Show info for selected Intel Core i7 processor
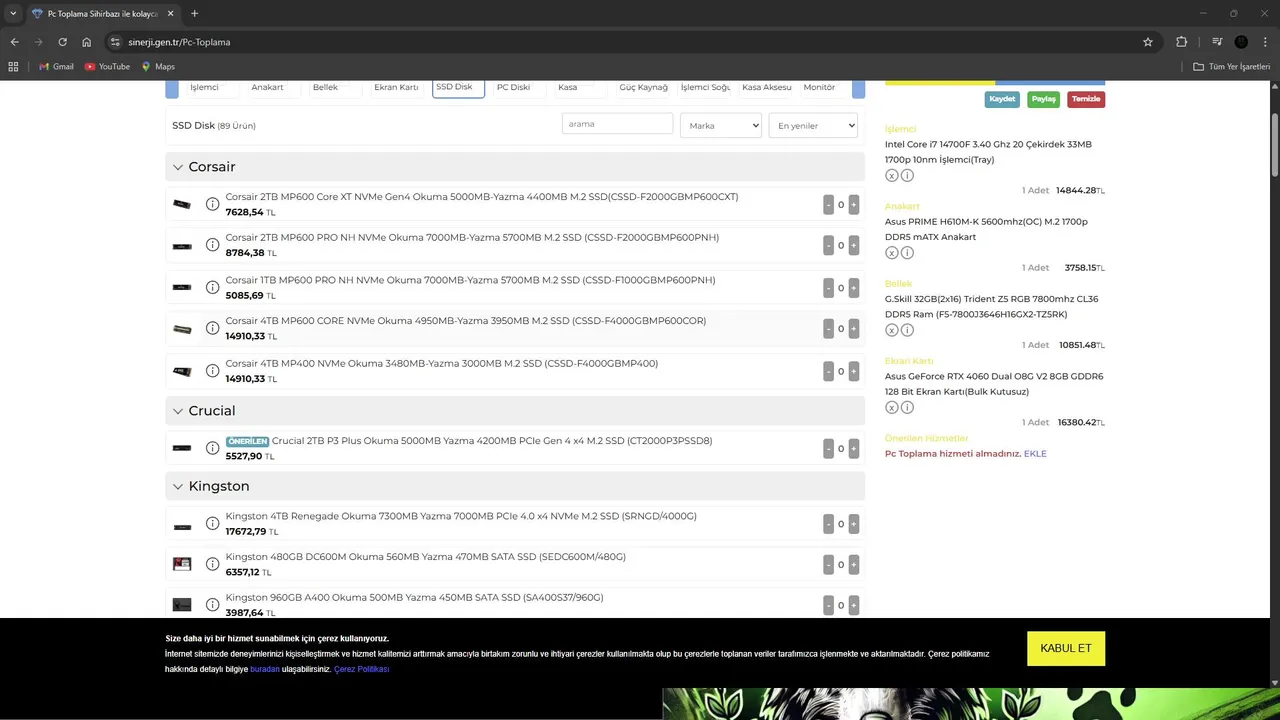1280x720 pixels. [x=907, y=175]
